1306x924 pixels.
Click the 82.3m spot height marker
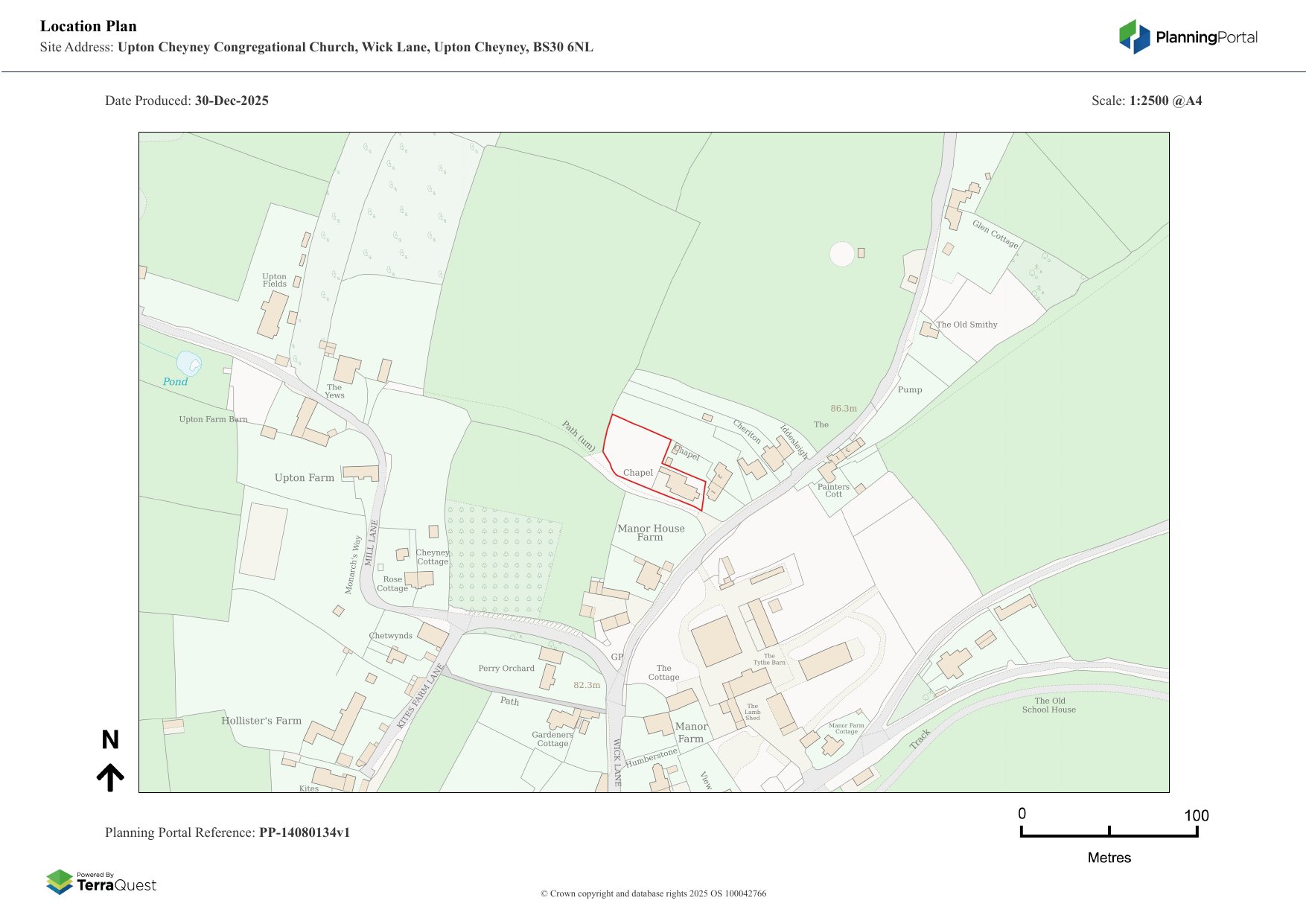coord(587,685)
